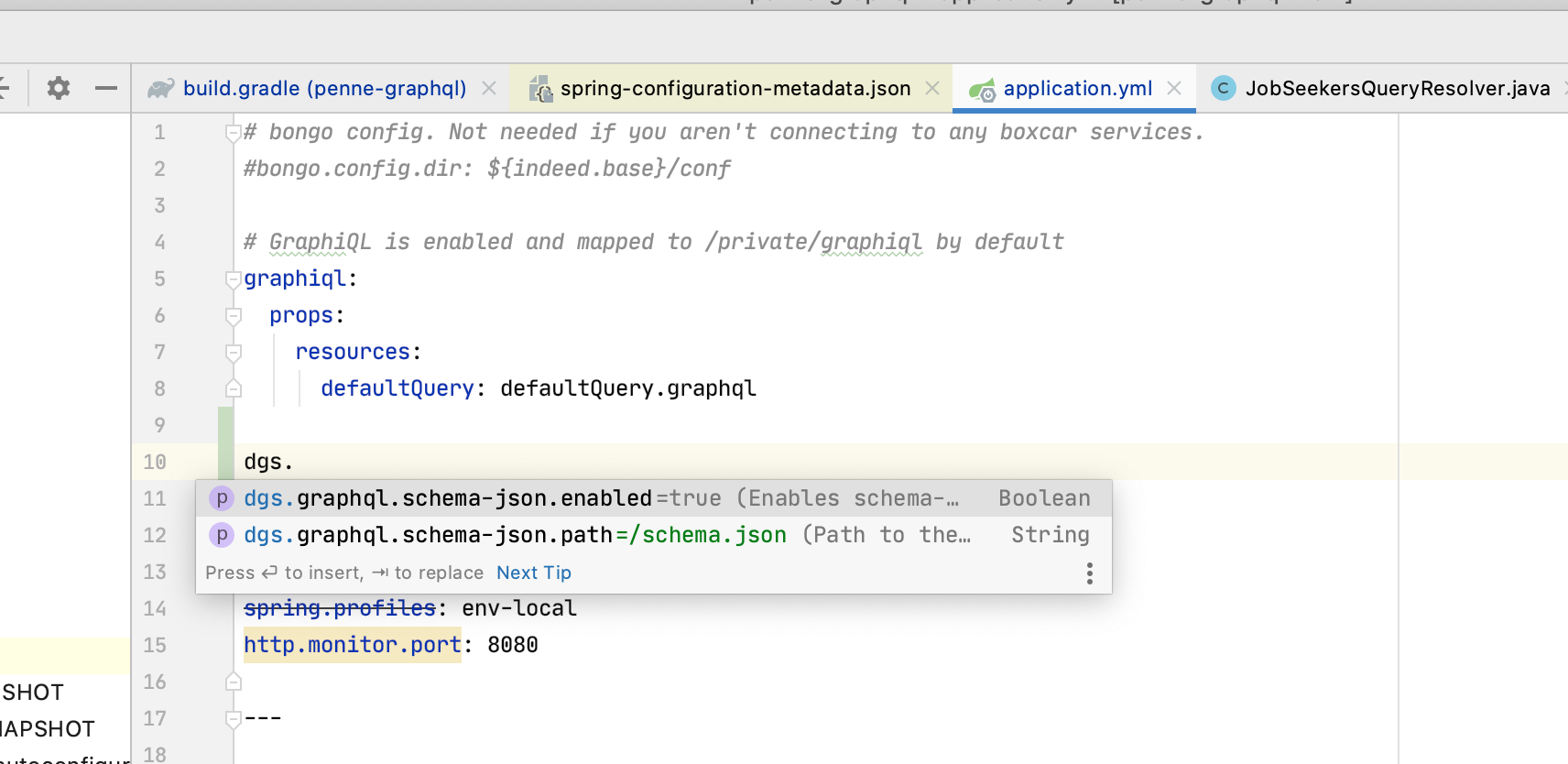This screenshot has width=1568, height=764.
Task: Collapse the graphiql block fold at line 5
Action: pyautogui.click(x=234, y=279)
